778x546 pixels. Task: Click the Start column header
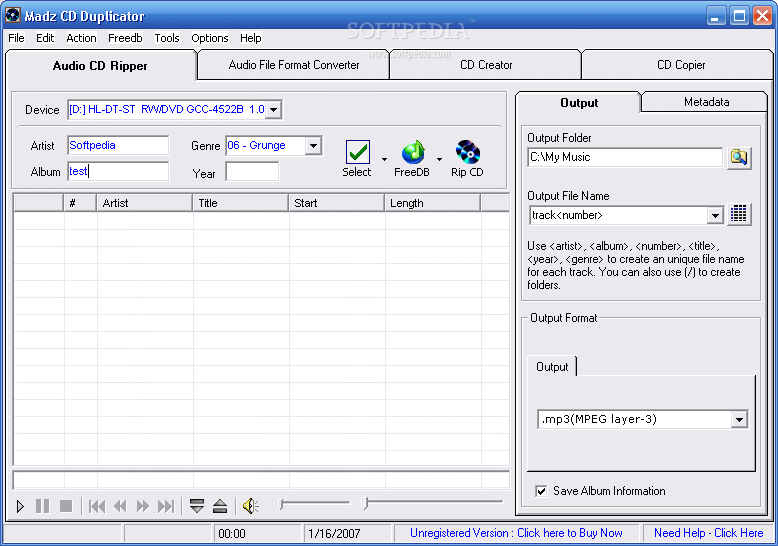[x=336, y=203]
